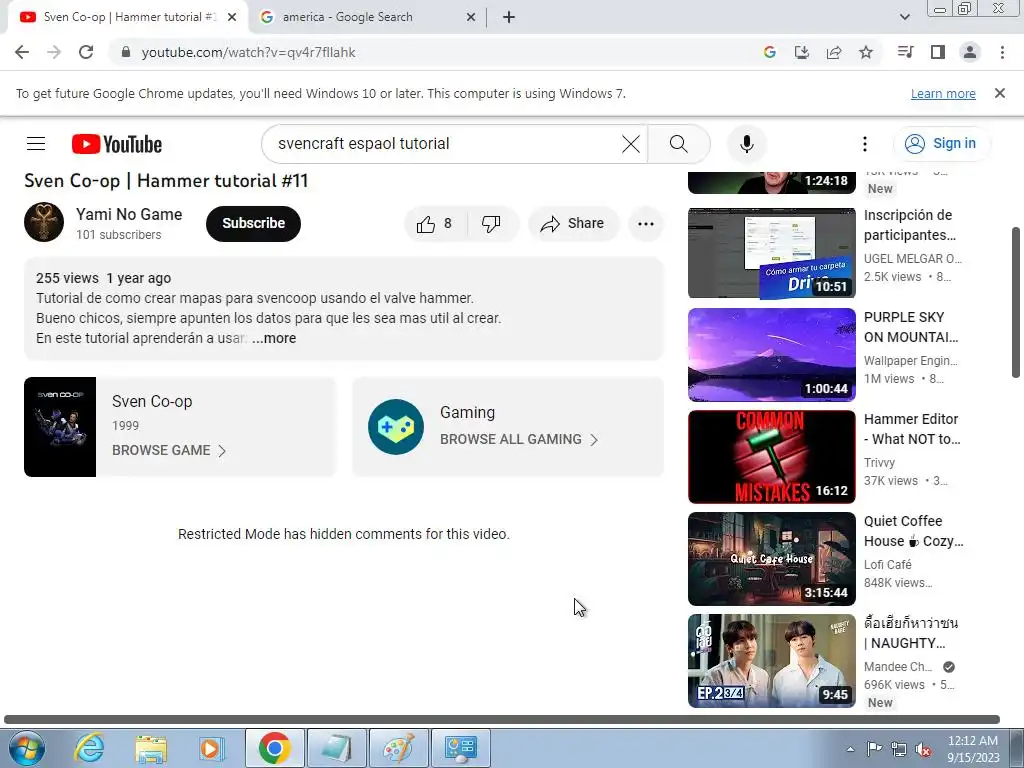Click the '255 views 1 year ago' text
This screenshot has width=1024, height=768.
(103, 278)
